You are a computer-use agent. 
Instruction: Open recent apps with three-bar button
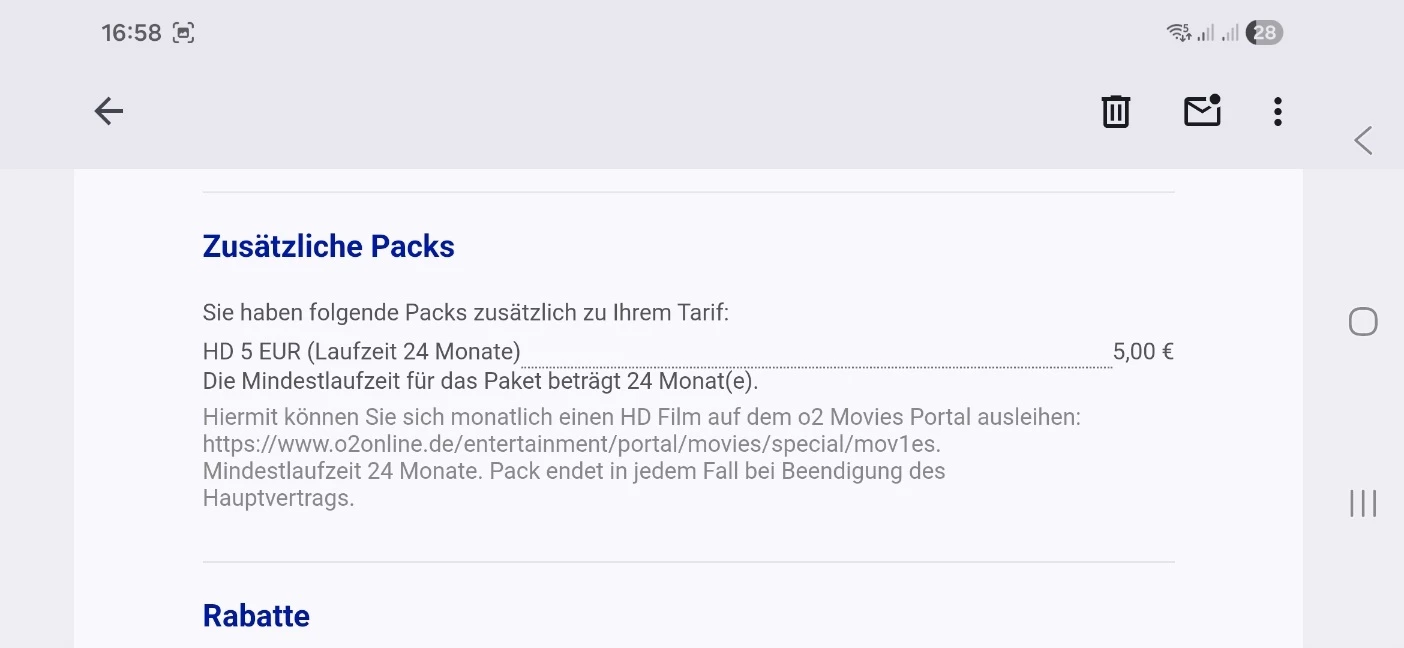tap(1362, 503)
